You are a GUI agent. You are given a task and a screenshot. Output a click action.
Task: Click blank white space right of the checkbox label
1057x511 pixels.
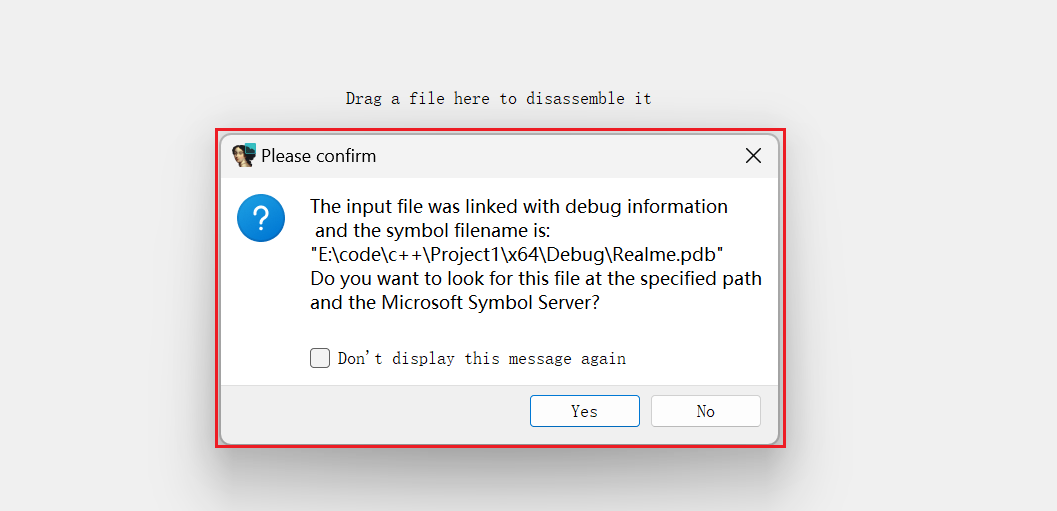pyautogui.click(x=701, y=358)
